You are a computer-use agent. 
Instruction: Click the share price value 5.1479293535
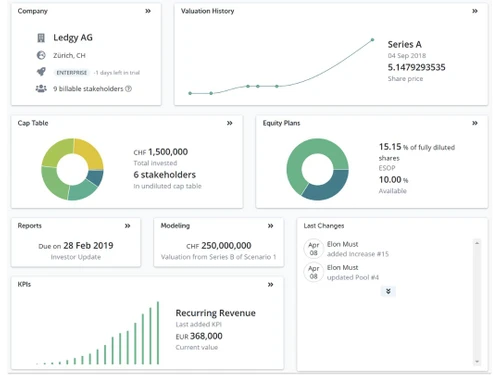click(x=416, y=67)
